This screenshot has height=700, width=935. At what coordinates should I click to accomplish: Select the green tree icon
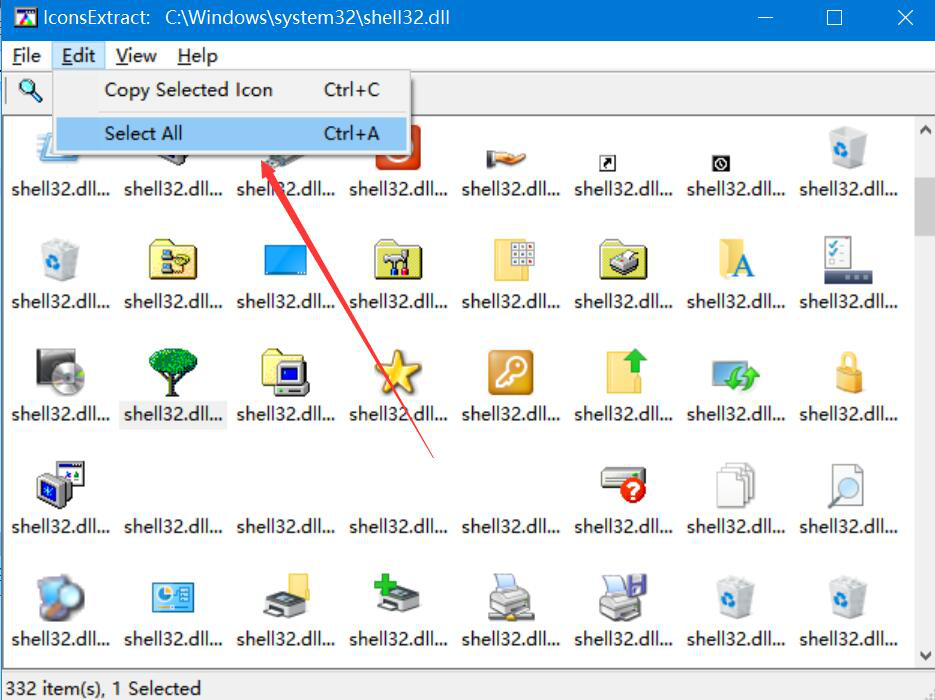point(172,372)
